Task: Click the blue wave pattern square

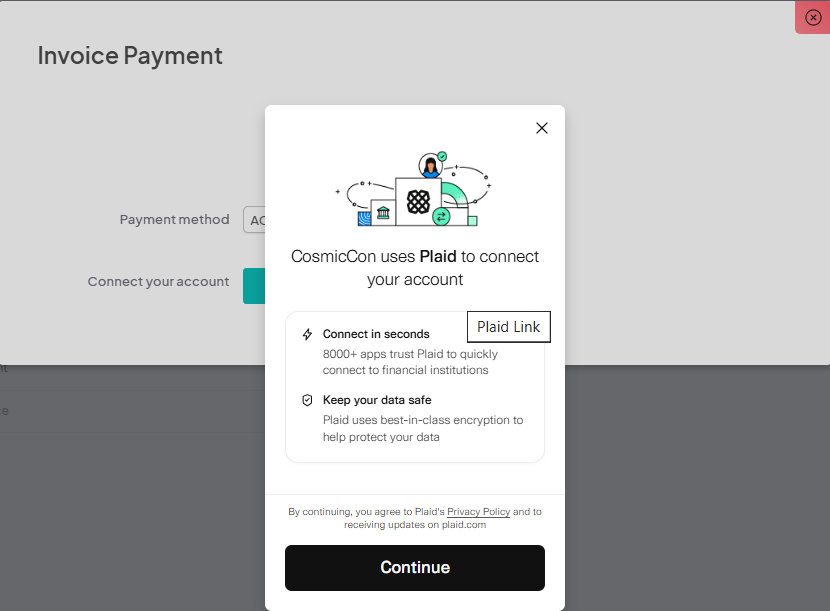Action: pyautogui.click(x=364, y=219)
